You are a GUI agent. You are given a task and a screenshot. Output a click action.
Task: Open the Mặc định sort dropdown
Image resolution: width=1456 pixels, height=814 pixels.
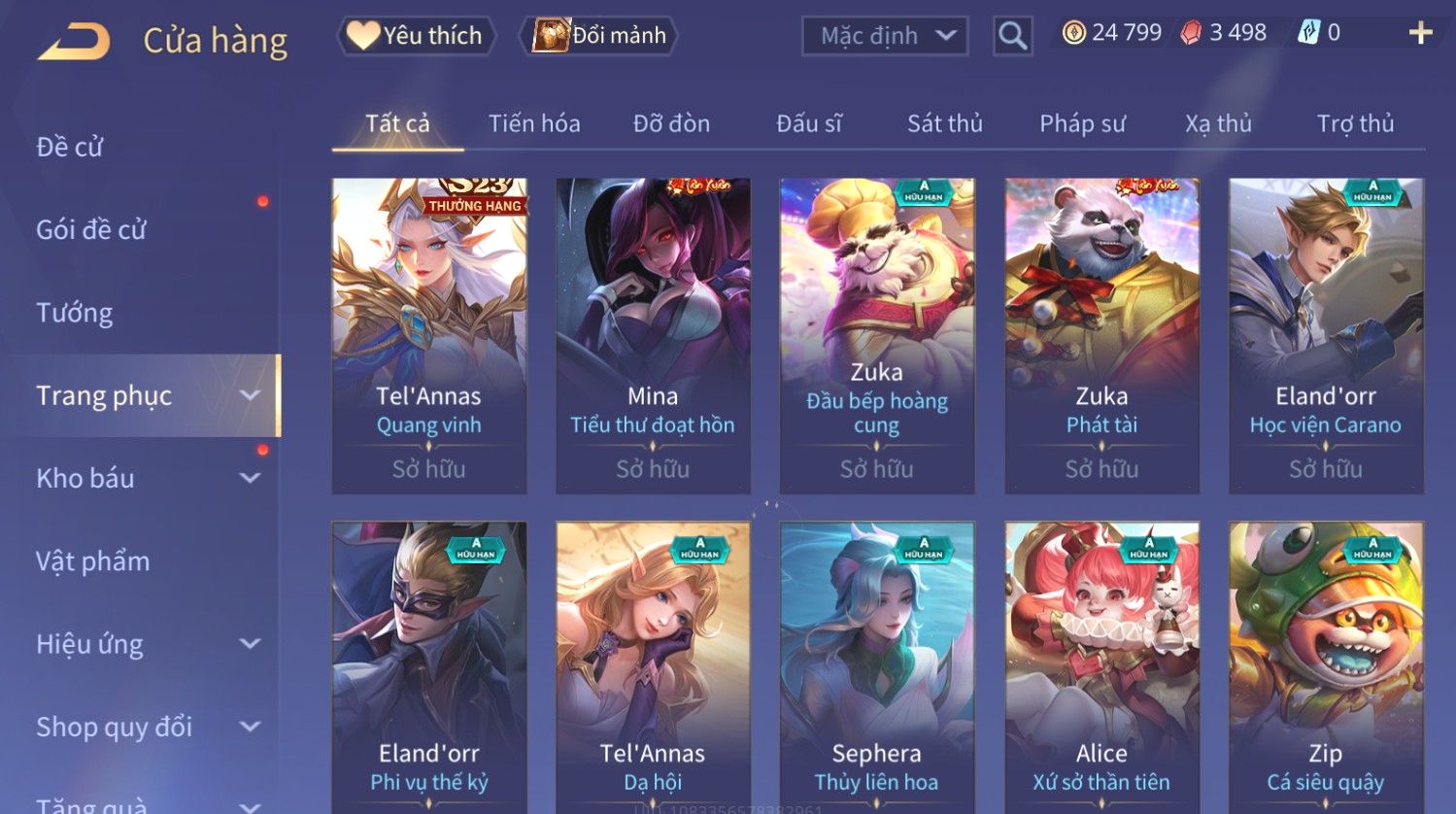[885, 36]
